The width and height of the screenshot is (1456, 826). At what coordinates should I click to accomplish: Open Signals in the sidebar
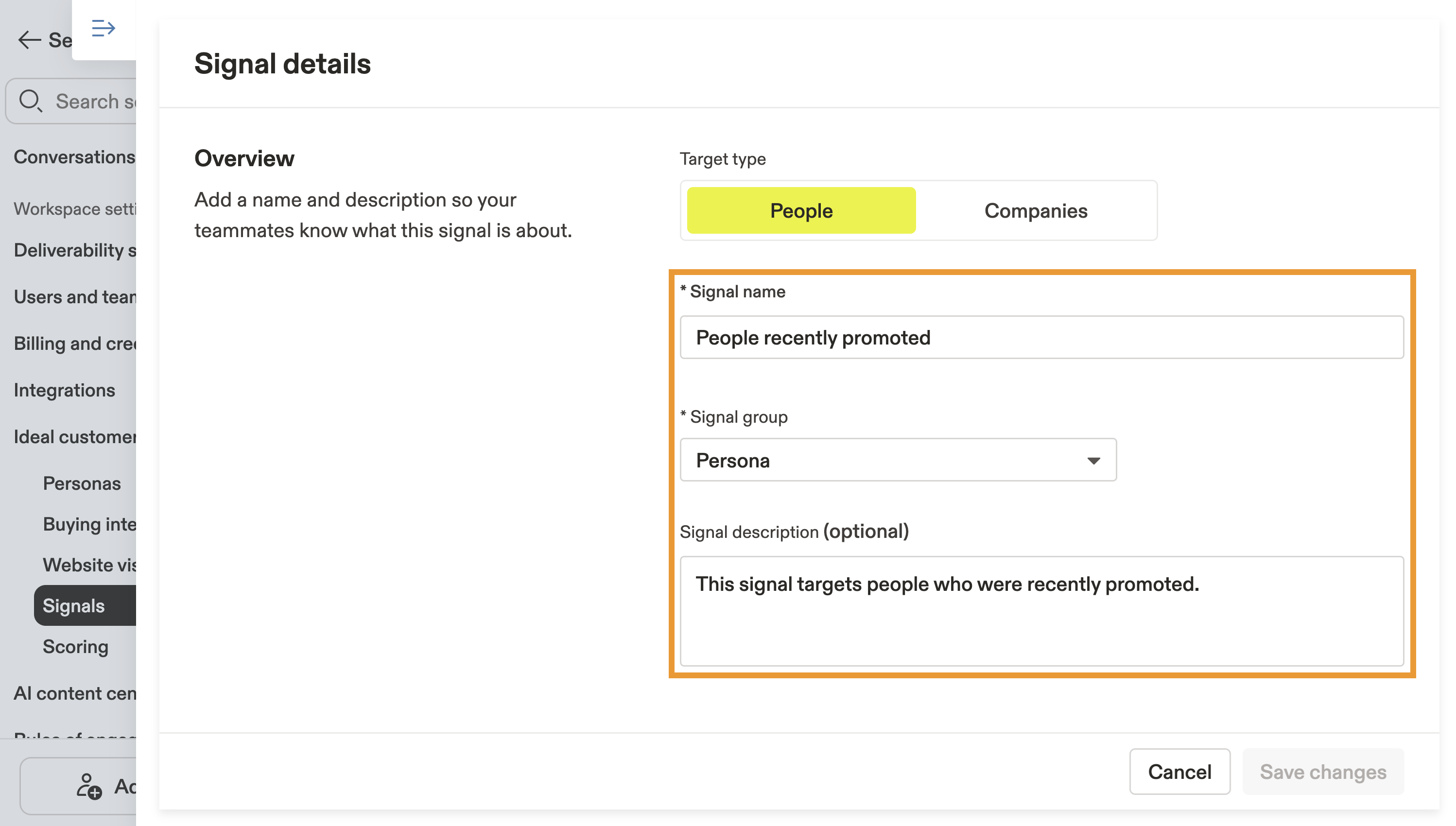(x=74, y=606)
